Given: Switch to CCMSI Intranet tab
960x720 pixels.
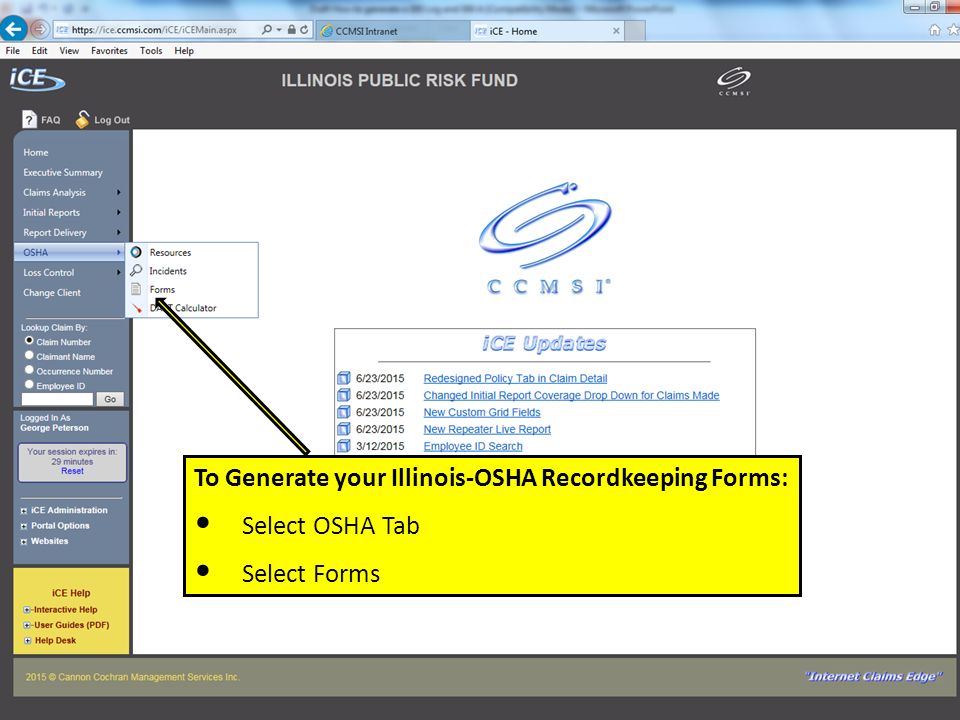Looking at the screenshot, I should pyautogui.click(x=392, y=31).
